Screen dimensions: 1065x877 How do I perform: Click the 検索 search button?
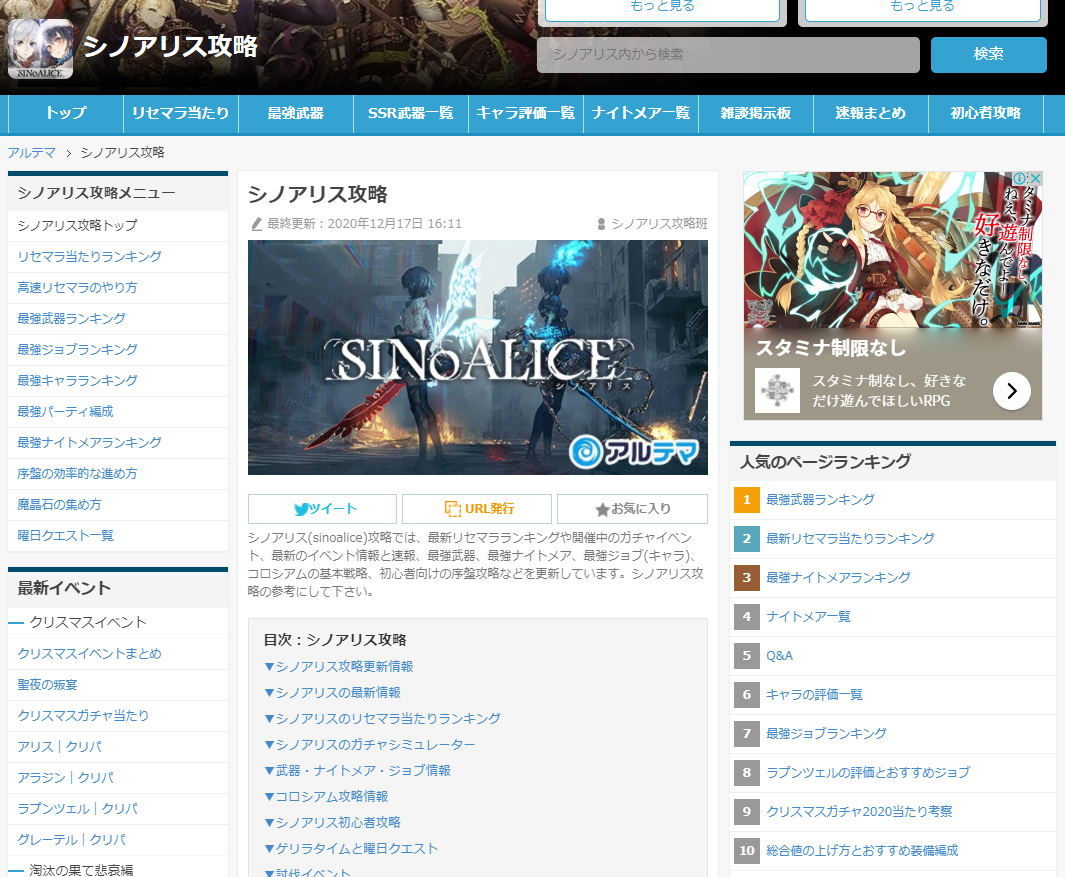click(x=988, y=54)
